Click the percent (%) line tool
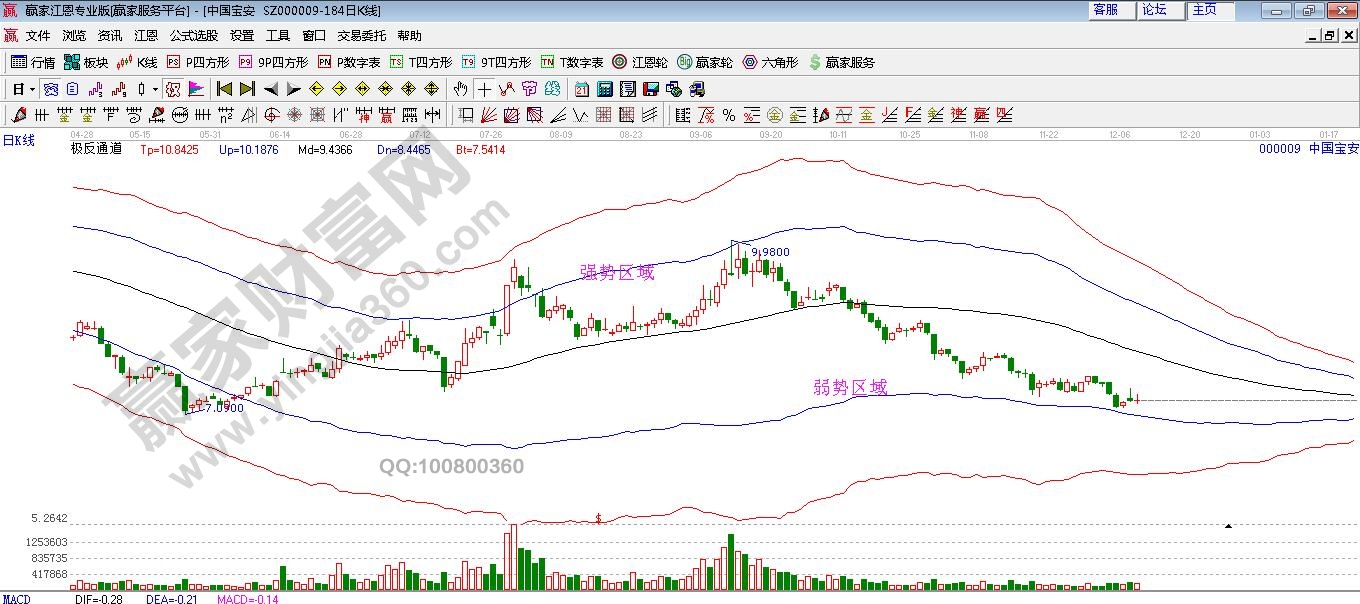1360x604 pixels. click(729, 115)
